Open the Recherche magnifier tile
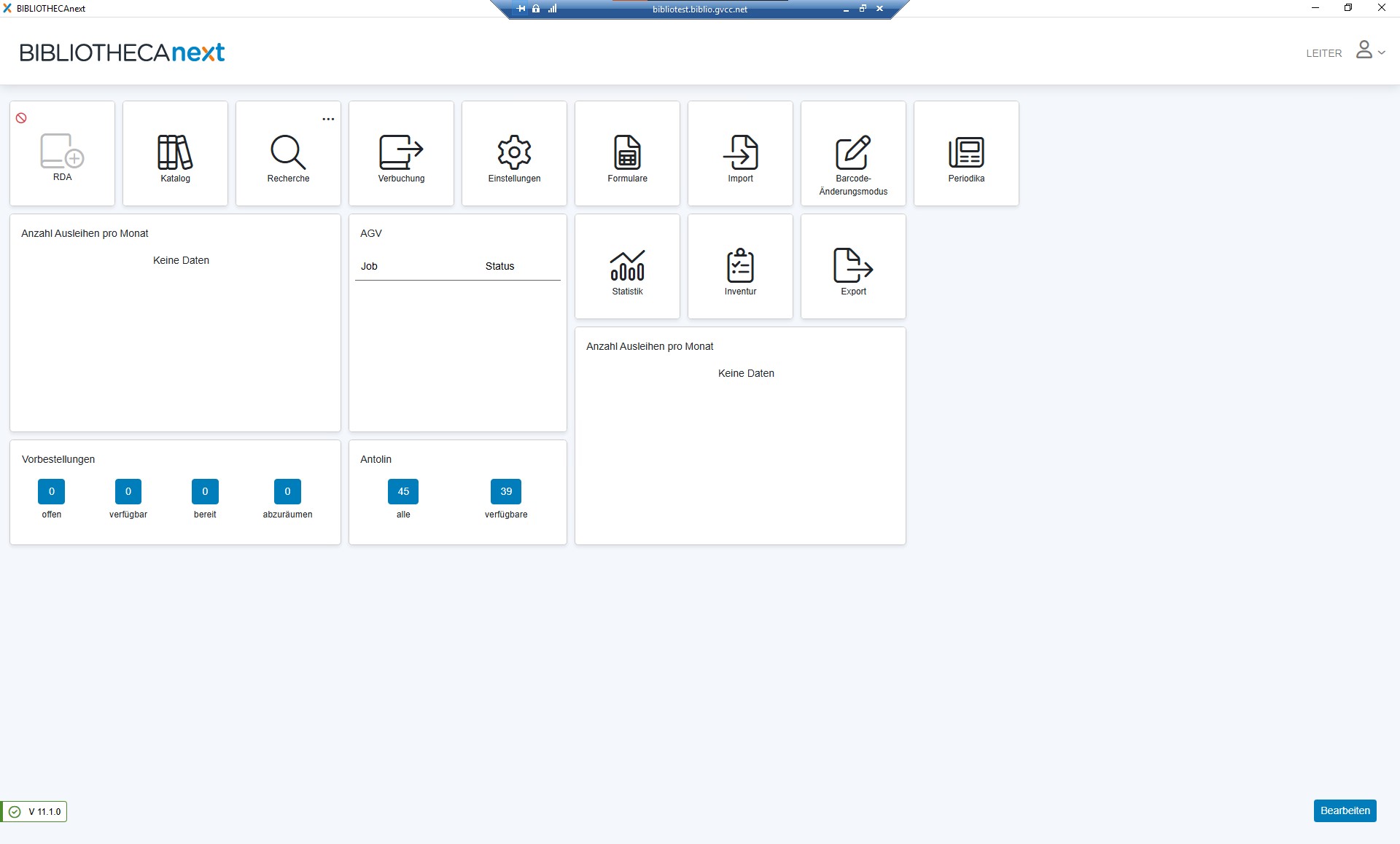The width and height of the screenshot is (1400, 844). (x=288, y=153)
